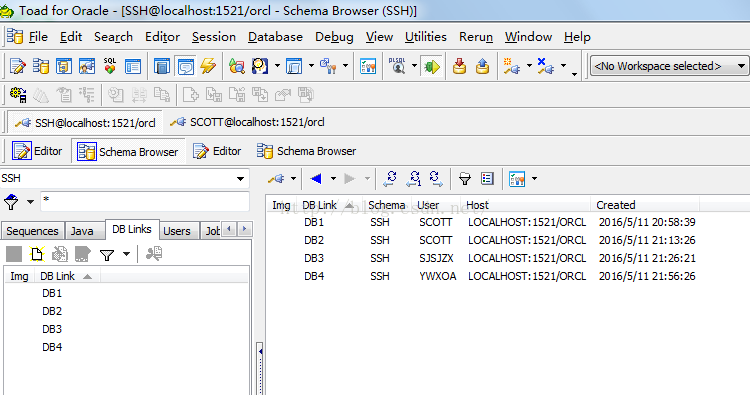Switch to the Users tab
This screenshot has width=750, height=395.
[x=177, y=231]
